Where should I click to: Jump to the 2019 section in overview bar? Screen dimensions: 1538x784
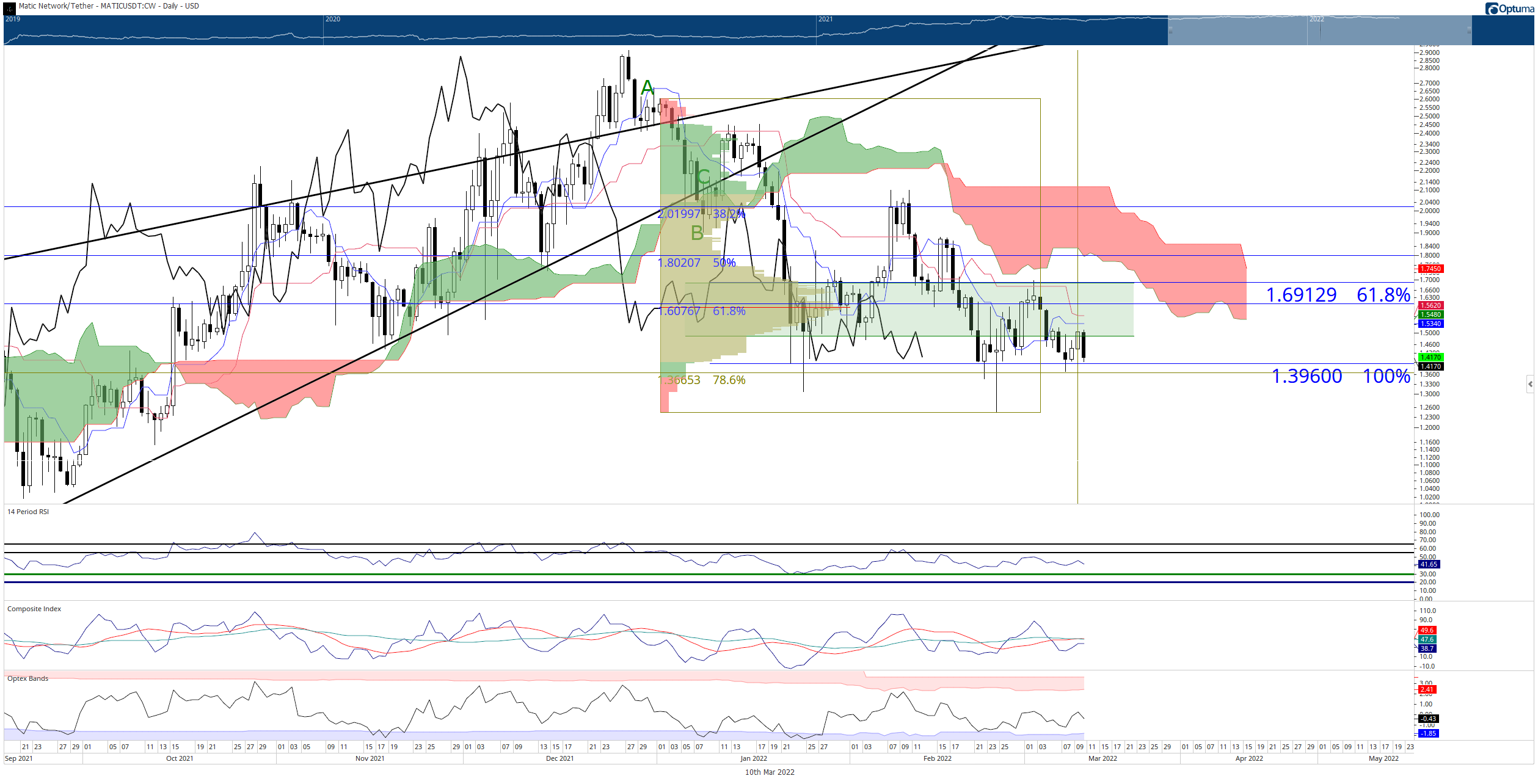coord(13,19)
